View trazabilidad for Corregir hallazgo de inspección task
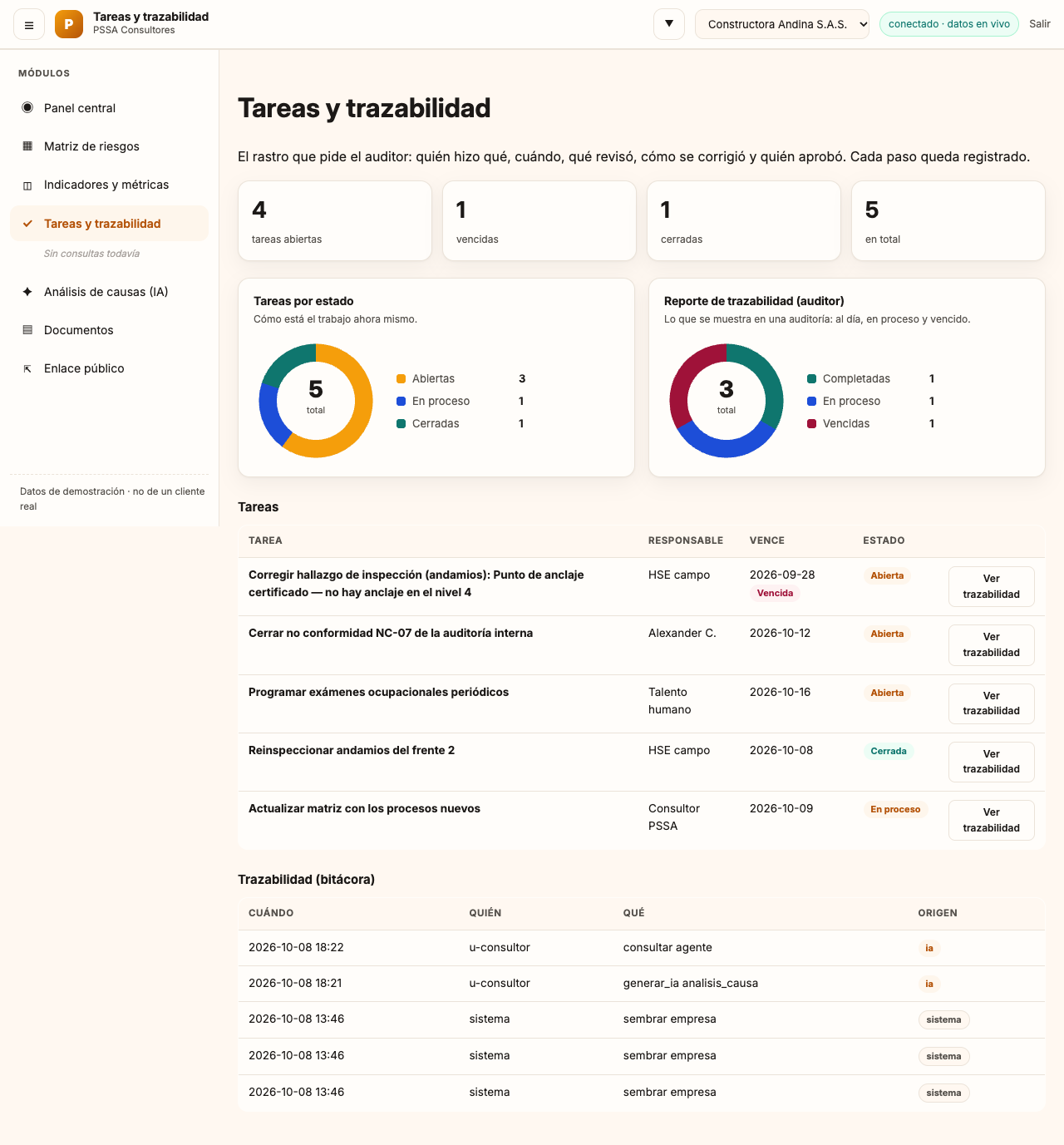1064x1145 pixels. [x=991, y=586]
